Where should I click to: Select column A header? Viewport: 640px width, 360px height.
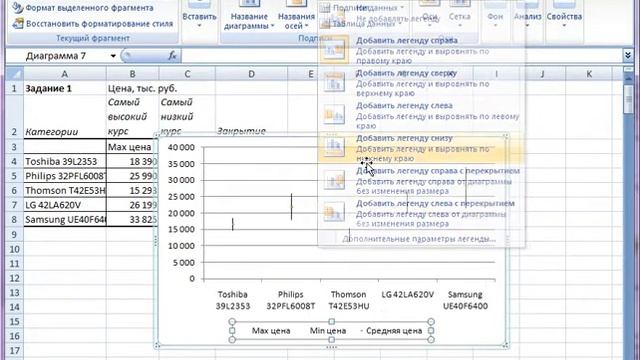[64, 74]
